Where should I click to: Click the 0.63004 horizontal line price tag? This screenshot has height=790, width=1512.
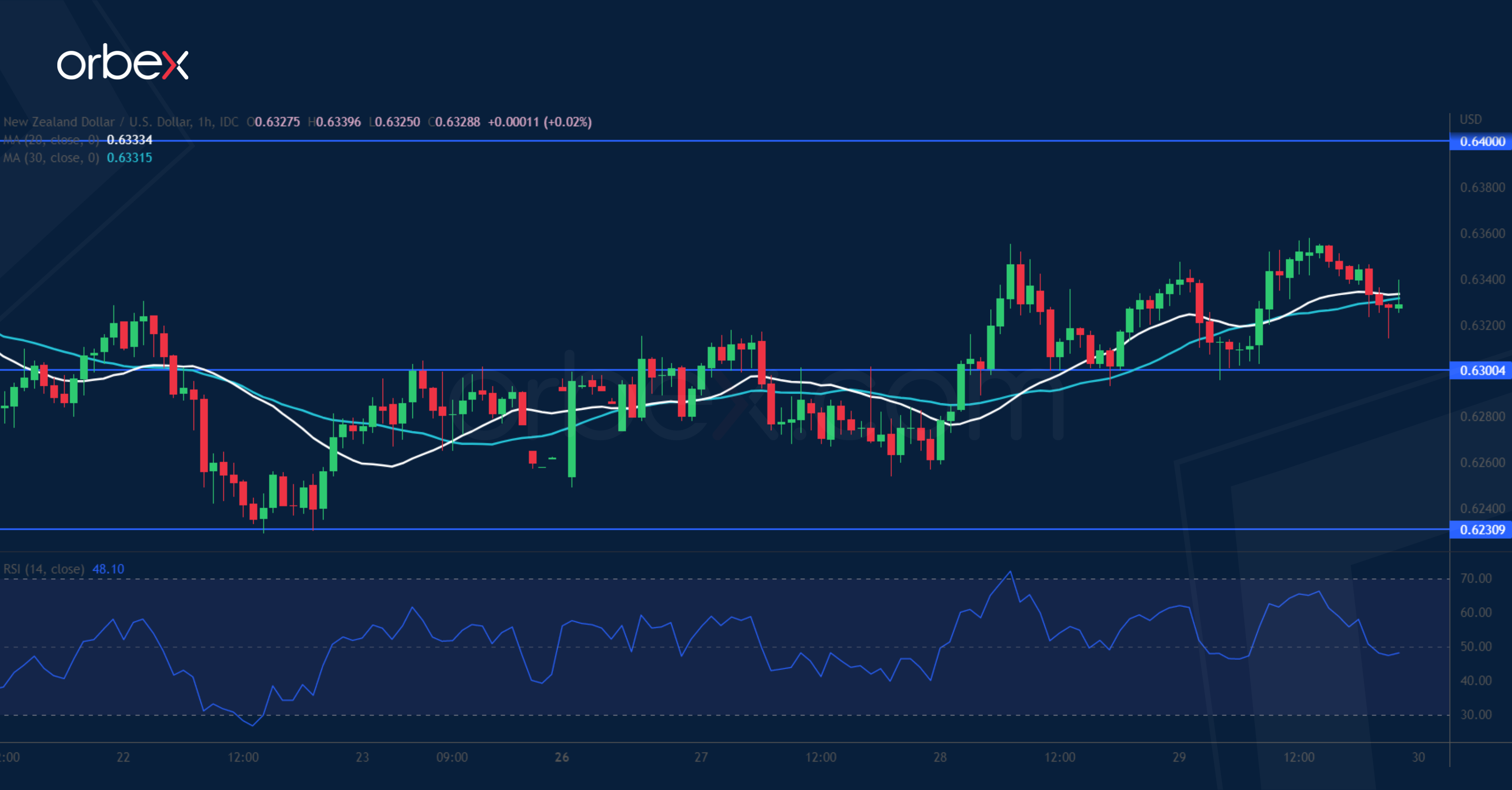[x=1482, y=370]
